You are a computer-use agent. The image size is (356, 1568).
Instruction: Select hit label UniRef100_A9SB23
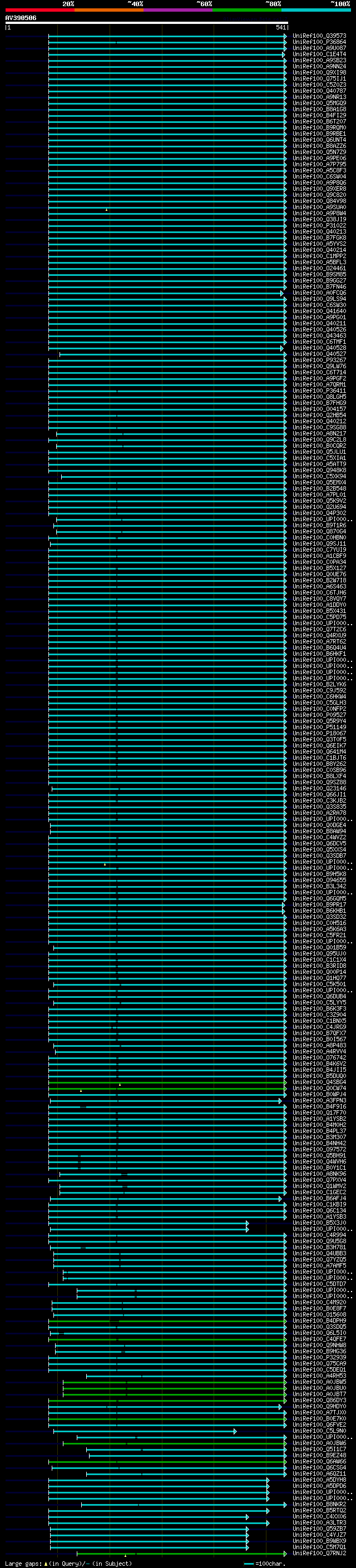pyautogui.click(x=319, y=60)
